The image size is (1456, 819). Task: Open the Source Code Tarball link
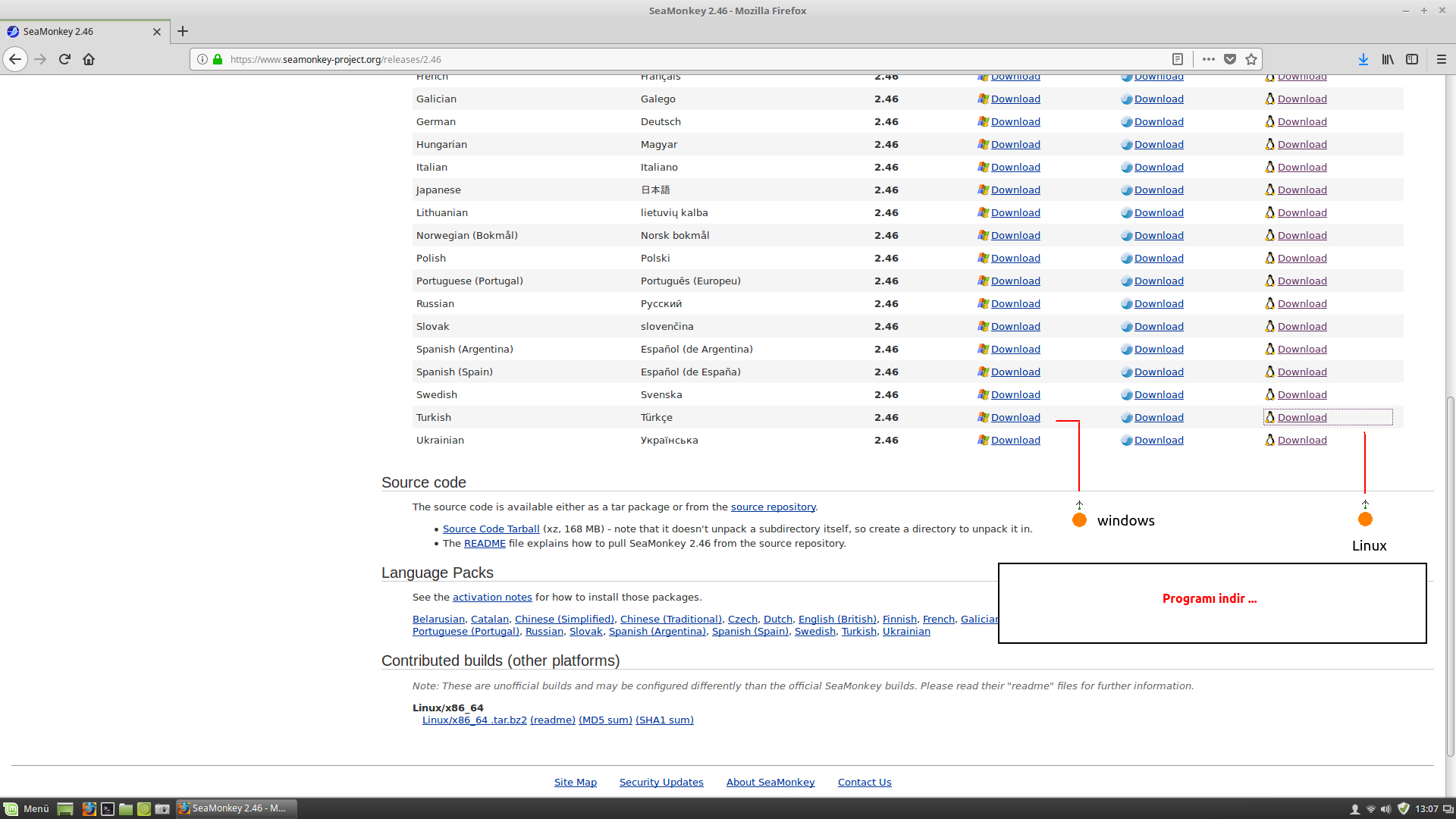(x=491, y=529)
